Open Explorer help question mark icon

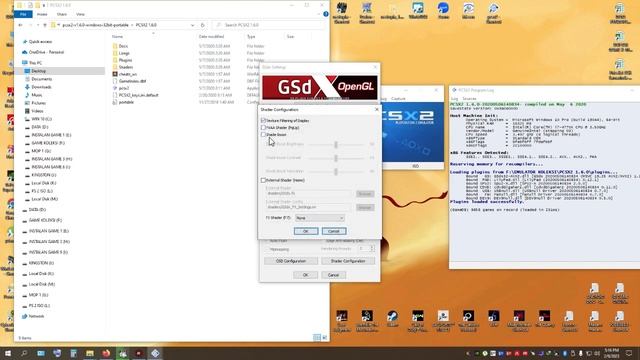tap(325, 14)
